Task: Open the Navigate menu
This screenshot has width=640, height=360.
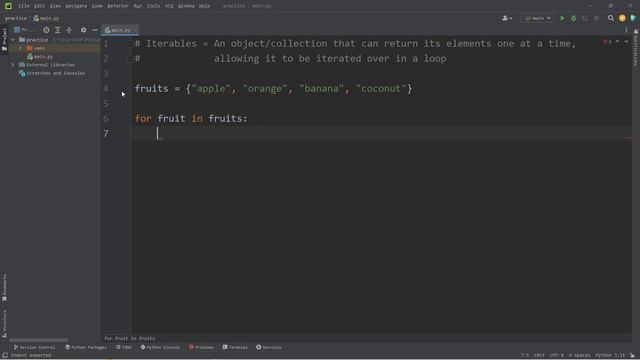Action: point(76,6)
